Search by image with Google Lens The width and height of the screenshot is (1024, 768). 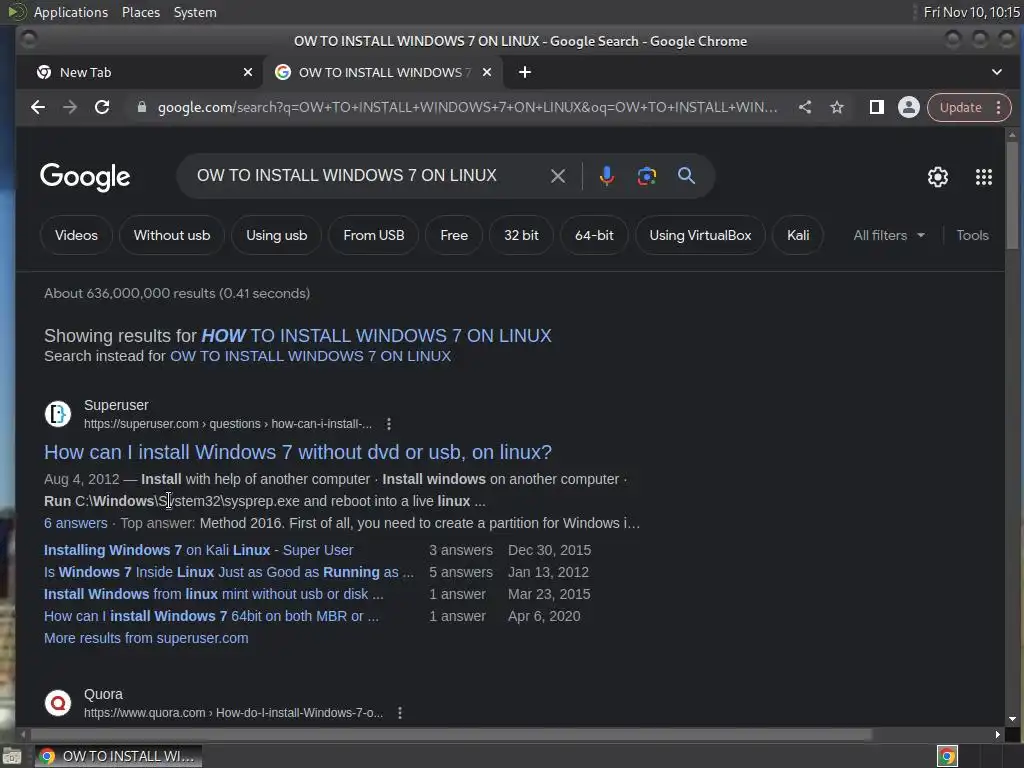tap(647, 176)
